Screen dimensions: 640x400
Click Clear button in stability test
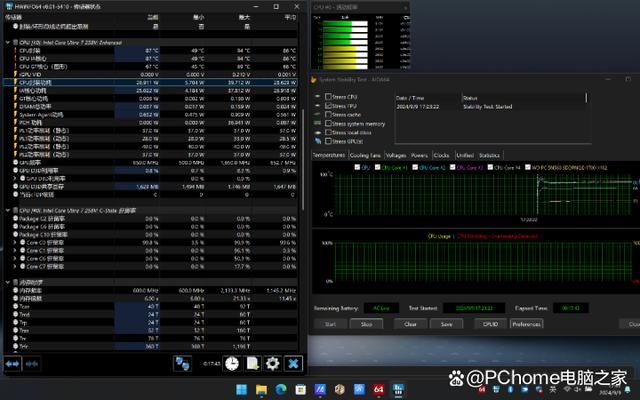[x=410, y=324]
